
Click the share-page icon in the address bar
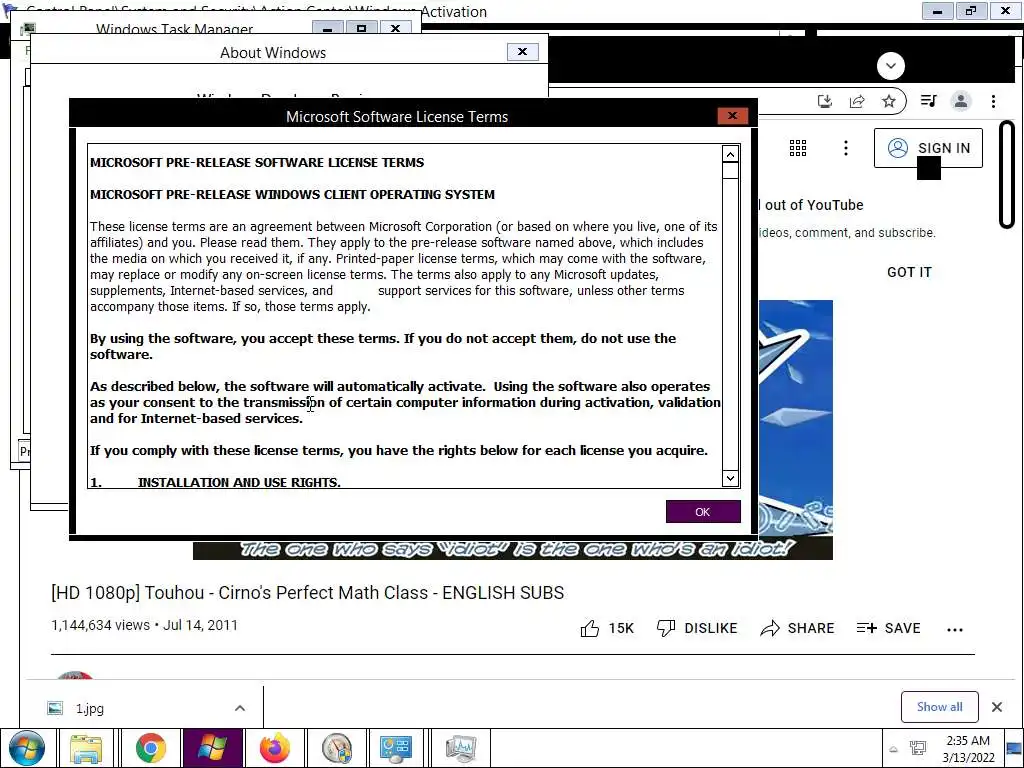857,101
